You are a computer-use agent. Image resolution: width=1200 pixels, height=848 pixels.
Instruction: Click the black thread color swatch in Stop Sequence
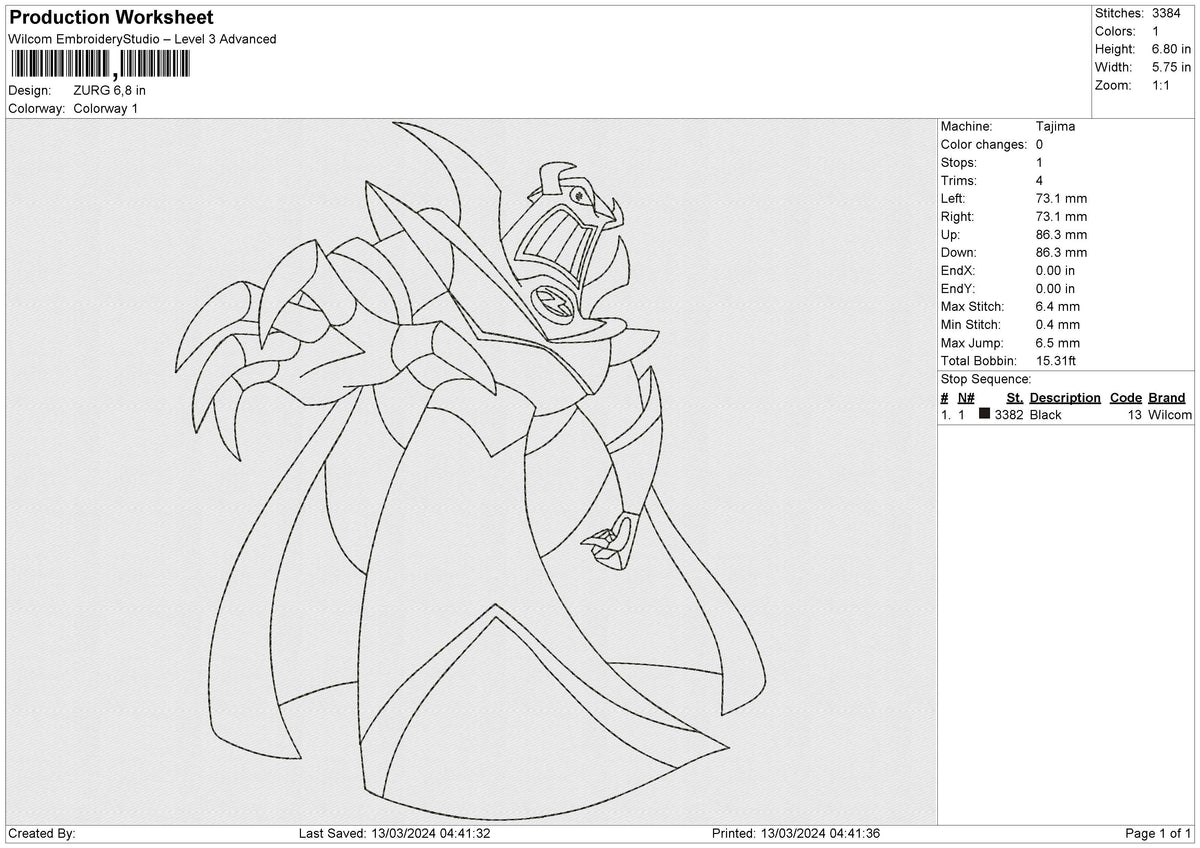click(985, 414)
